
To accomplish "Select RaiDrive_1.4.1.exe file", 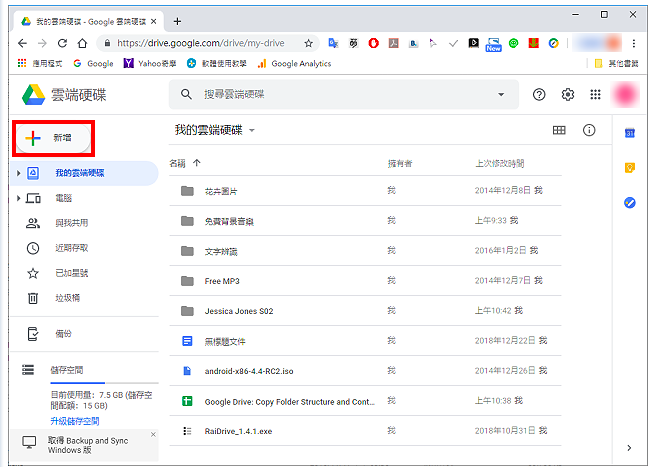I will click(x=365, y=431).
